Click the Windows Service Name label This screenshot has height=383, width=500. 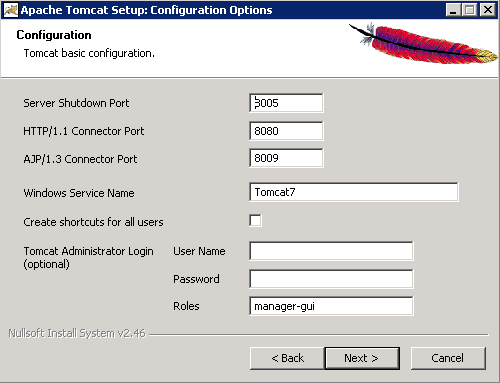[79, 193]
